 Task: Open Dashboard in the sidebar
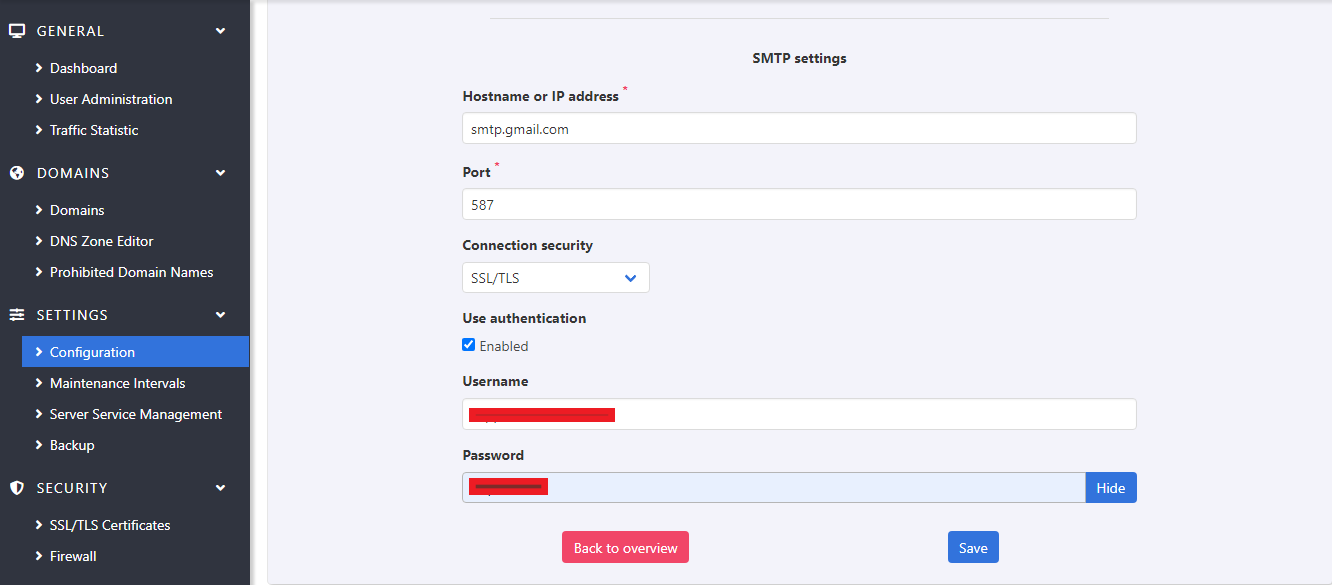(83, 68)
